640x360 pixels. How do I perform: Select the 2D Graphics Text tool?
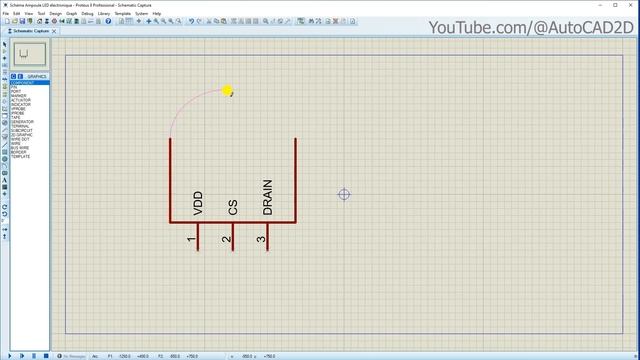point(4,179)
